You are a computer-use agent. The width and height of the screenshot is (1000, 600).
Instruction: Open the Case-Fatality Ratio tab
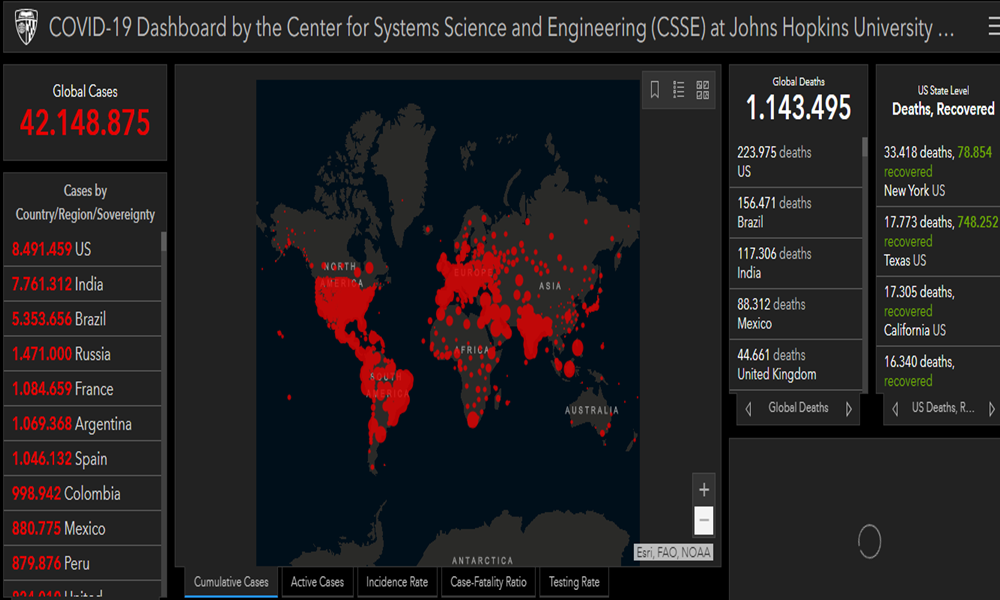[488, 582]
